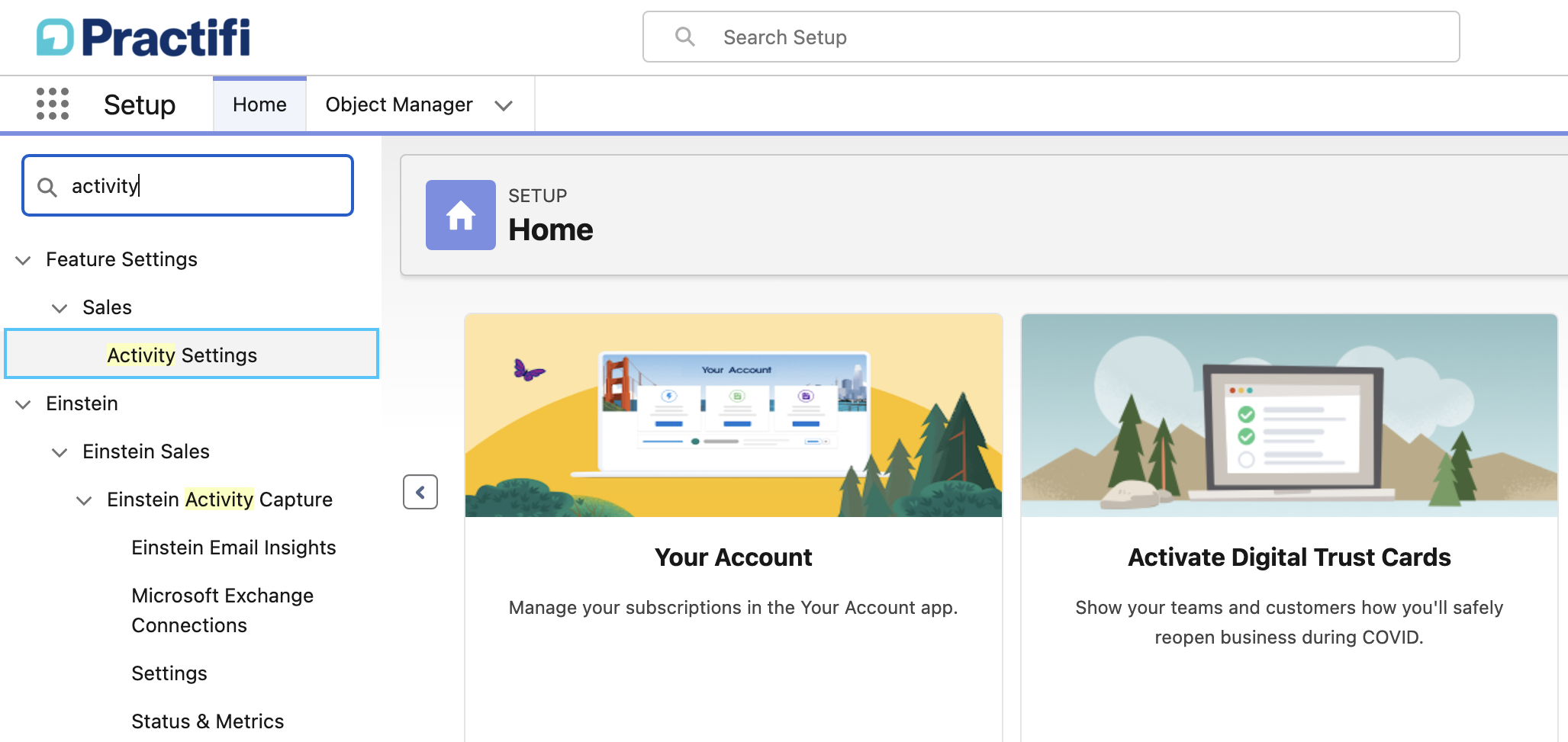The height and width of the screenshot is (742, 1568).
Task: Open the App Launcher dots grid
Action: (53, 104)
